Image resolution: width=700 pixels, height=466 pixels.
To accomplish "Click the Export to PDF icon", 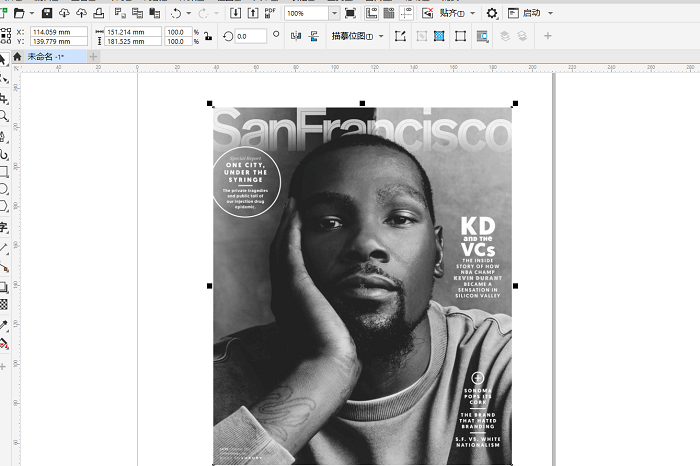I will pyautogui.click(x=270, y=13).
